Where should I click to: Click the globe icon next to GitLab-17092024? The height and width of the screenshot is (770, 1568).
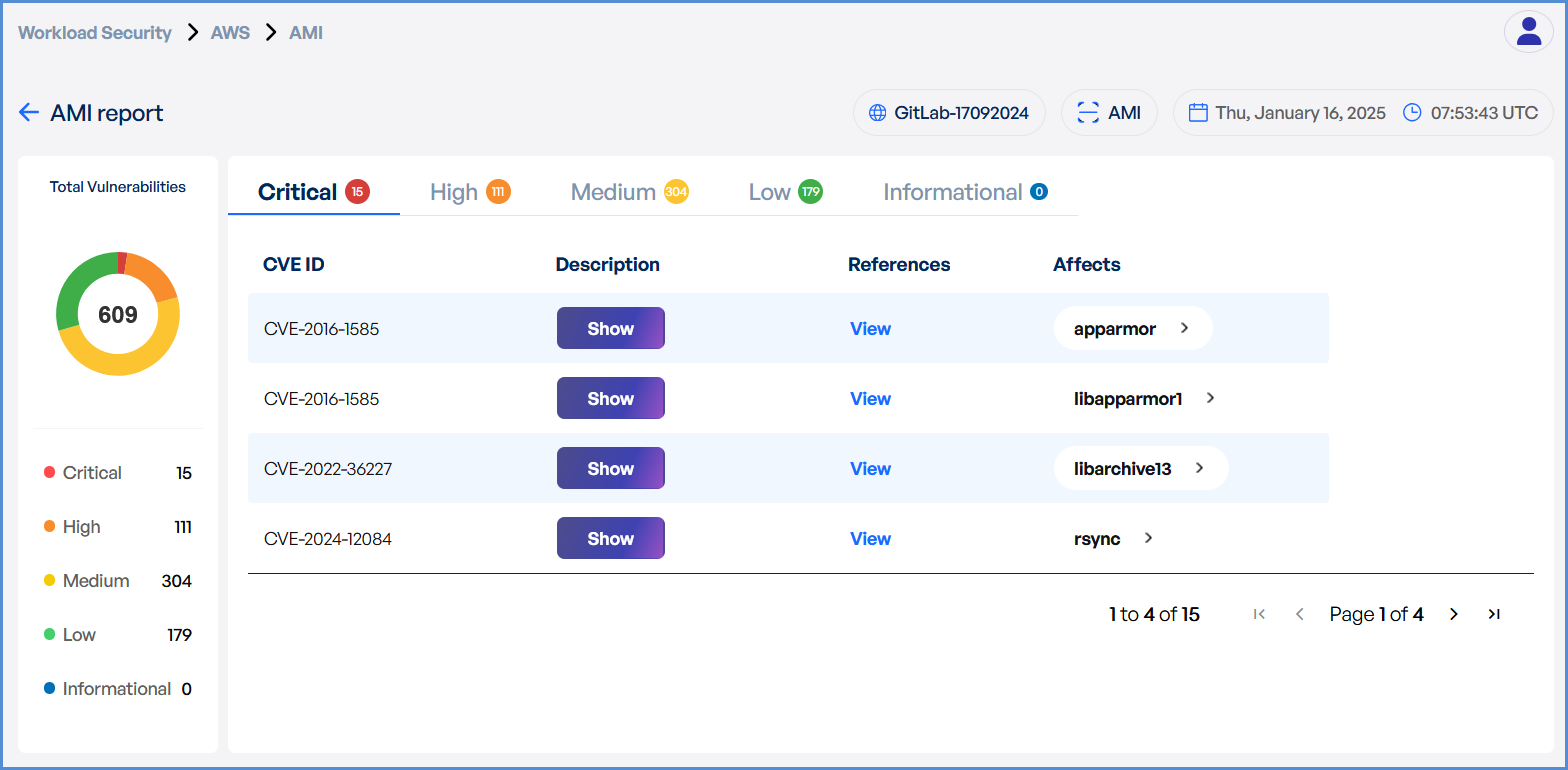pyautogui.click(x=877, y=113)
